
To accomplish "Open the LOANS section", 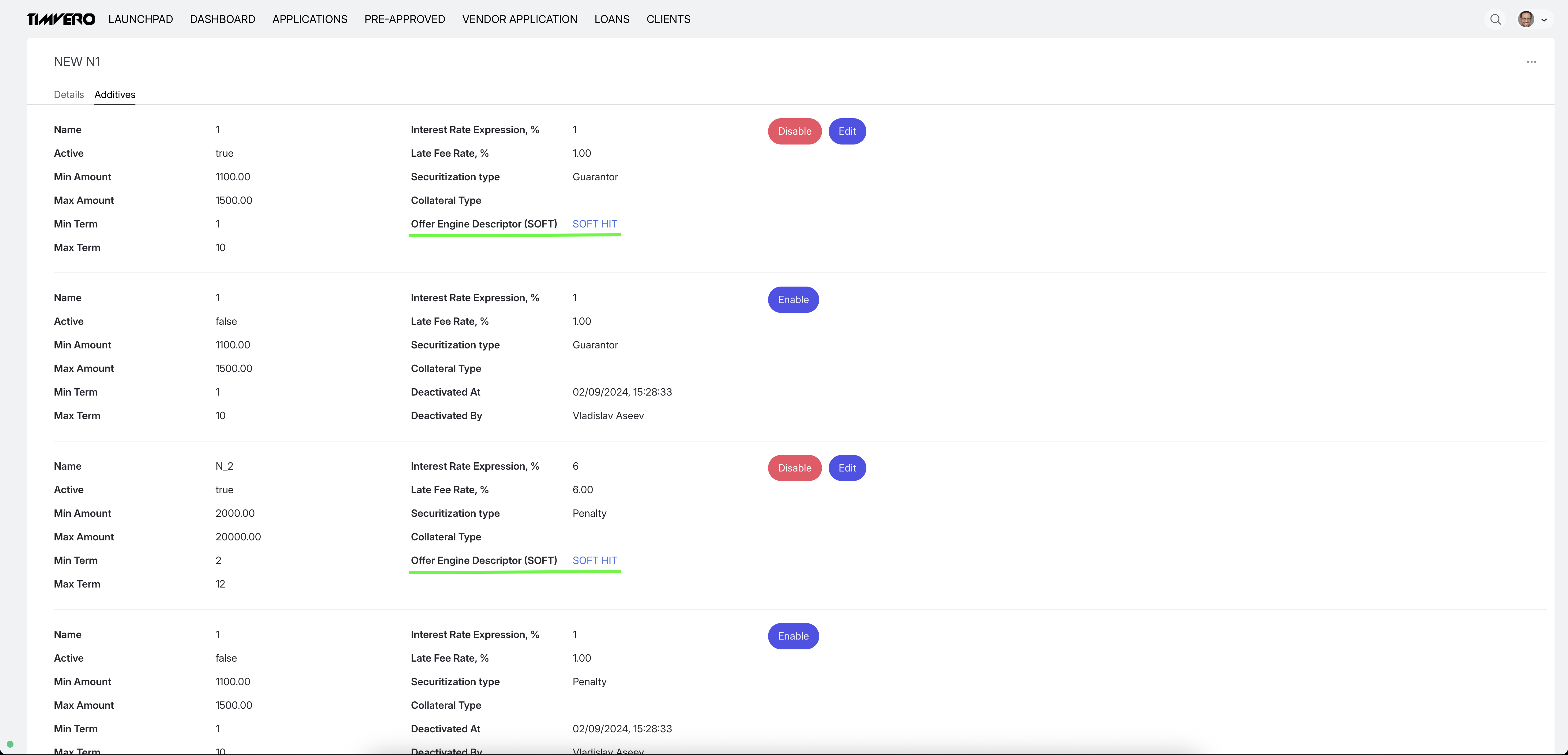I will (x=612, y=19).
